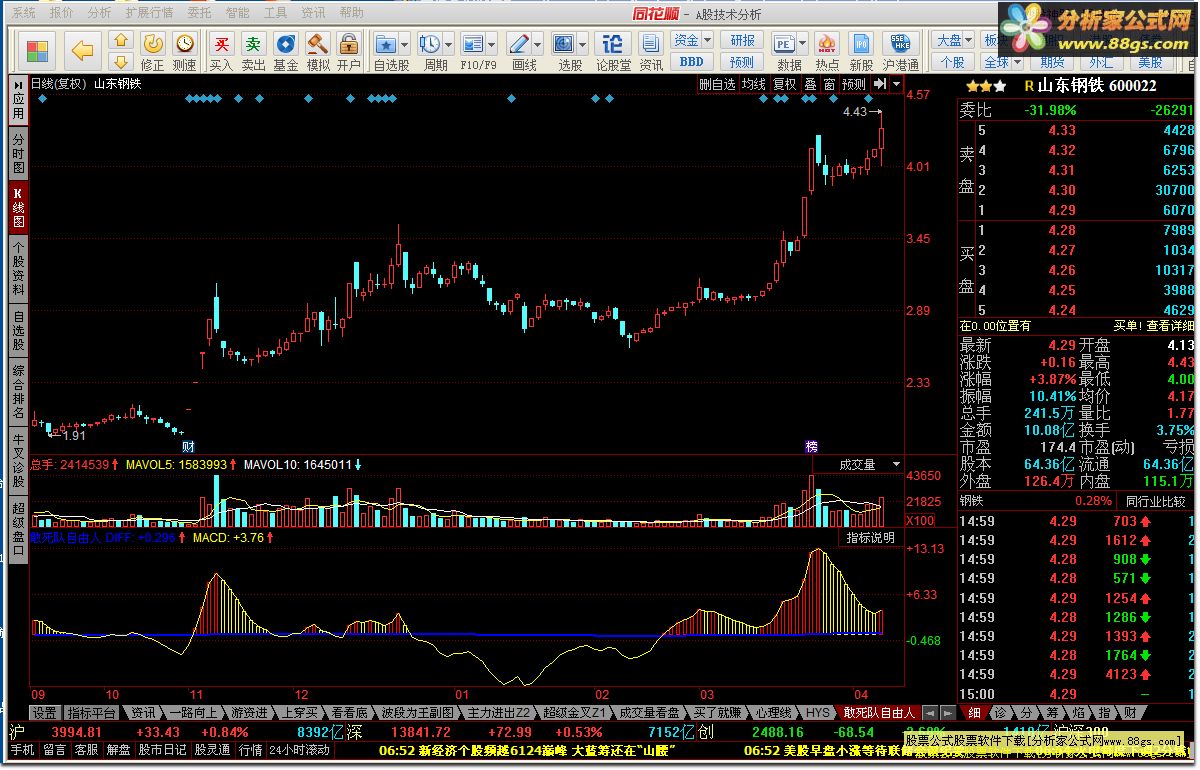
Task: Click the page-down arrow icon
Action: 121,62
